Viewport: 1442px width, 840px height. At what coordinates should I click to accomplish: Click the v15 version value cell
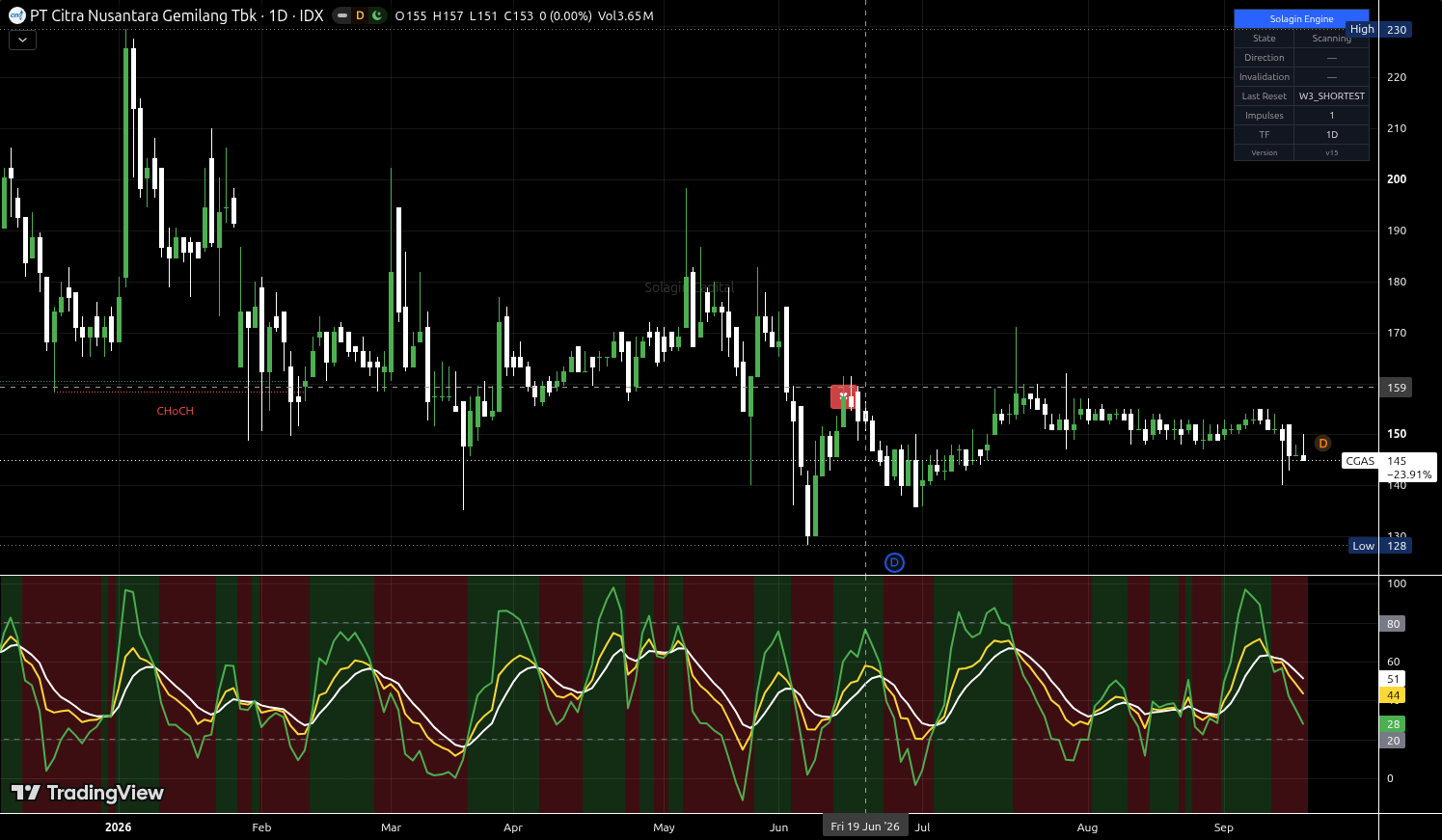[1331, 152]
